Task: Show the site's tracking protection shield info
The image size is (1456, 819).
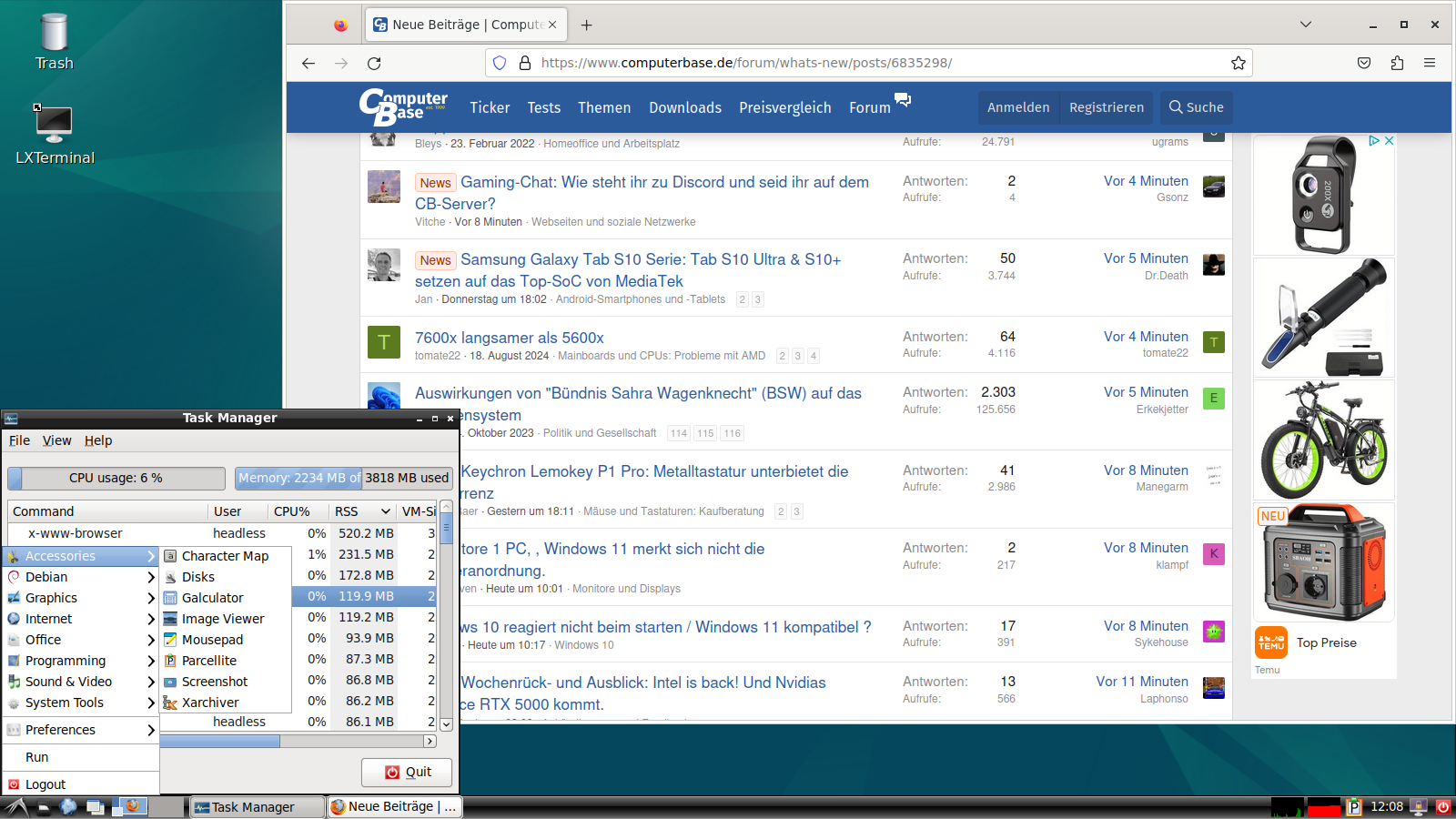Action: [x=500, y=63]
